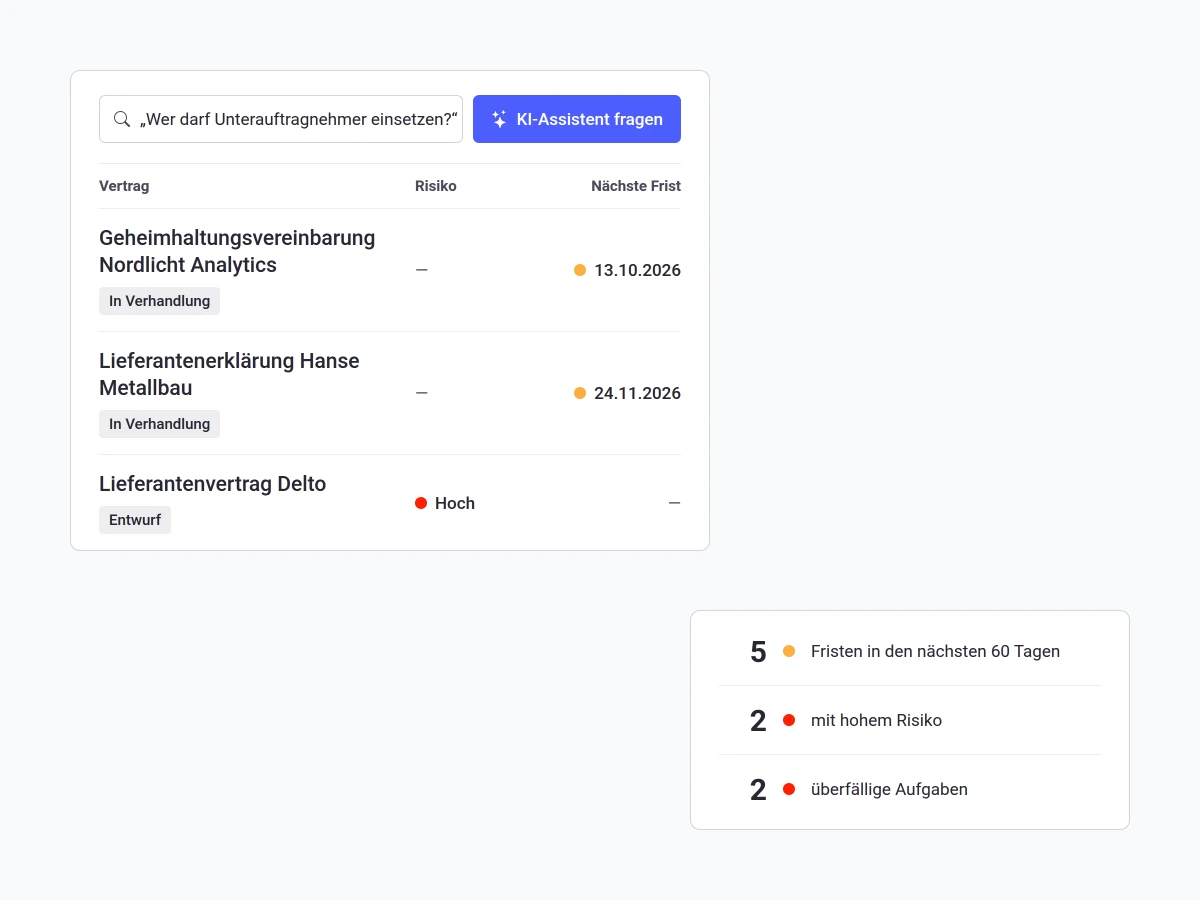Viewport: 1200px width, 900px height.
Task: Click the sparkle icon on KI-Assistent button
Action: coord(499,119)
